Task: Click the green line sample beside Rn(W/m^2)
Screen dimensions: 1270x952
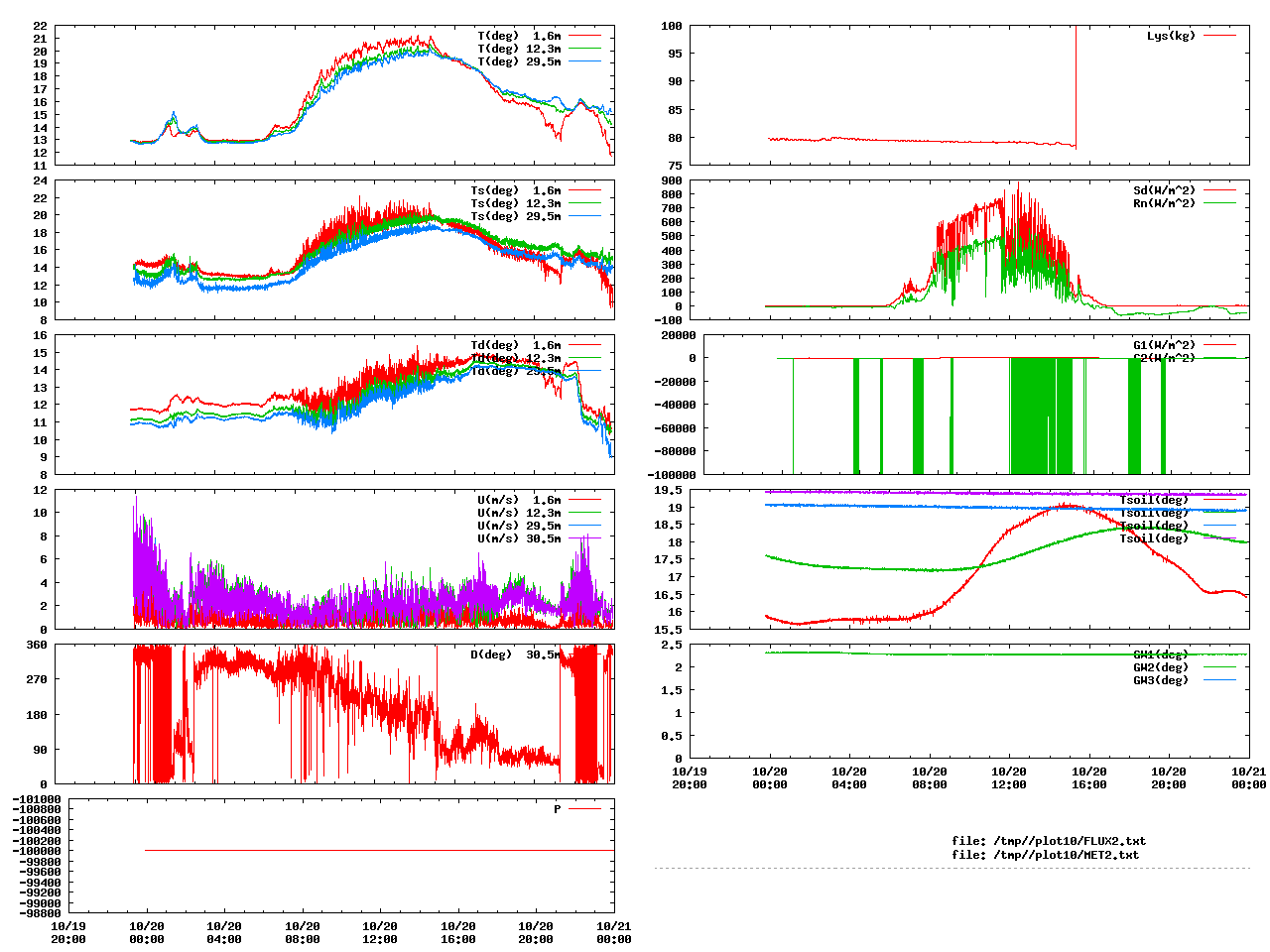Action: [1220, 203]
